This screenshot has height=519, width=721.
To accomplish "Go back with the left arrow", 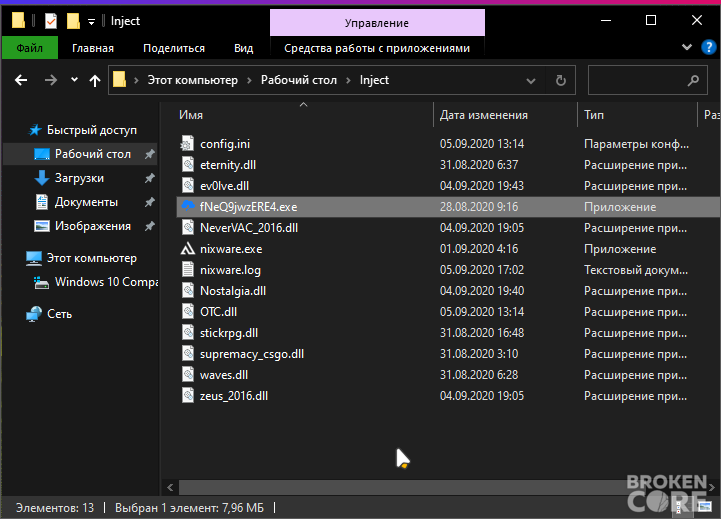I will [21, 80].
